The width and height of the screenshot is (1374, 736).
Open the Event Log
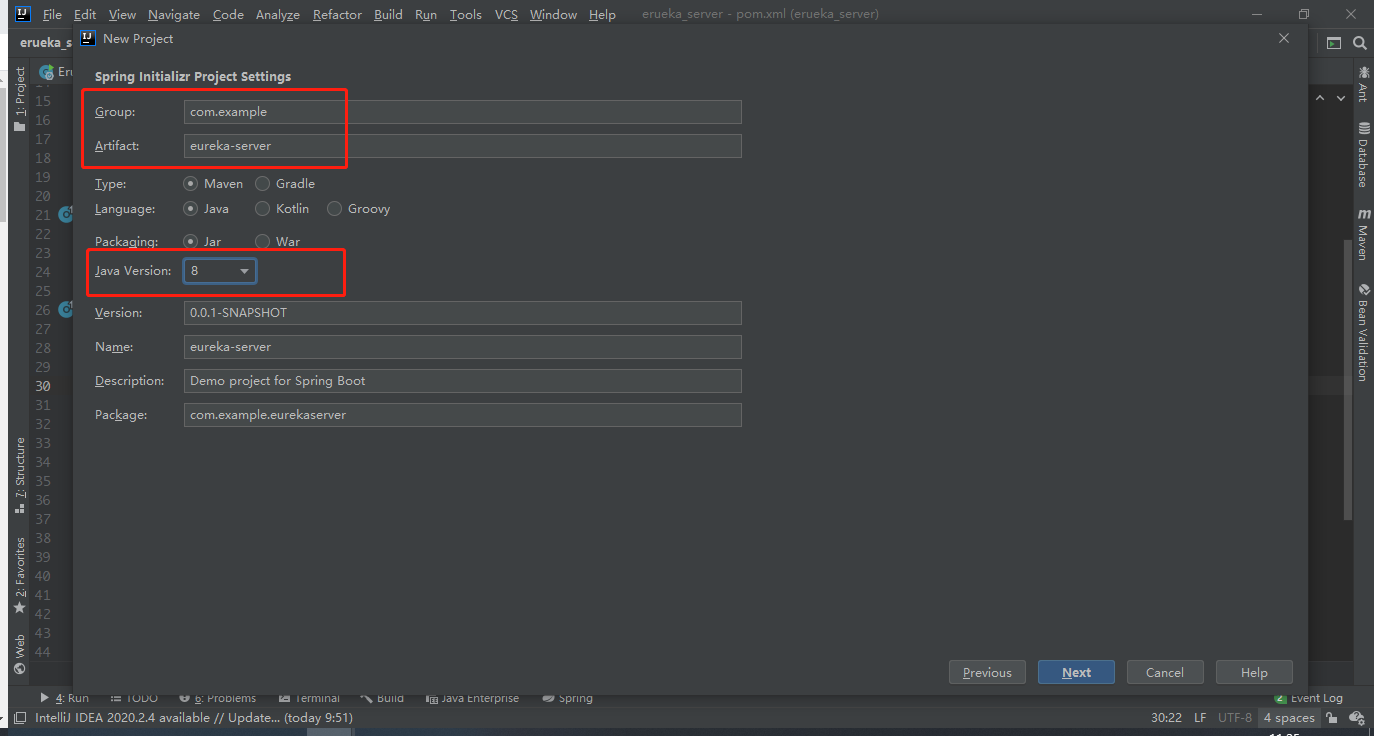coord(1309,698)
